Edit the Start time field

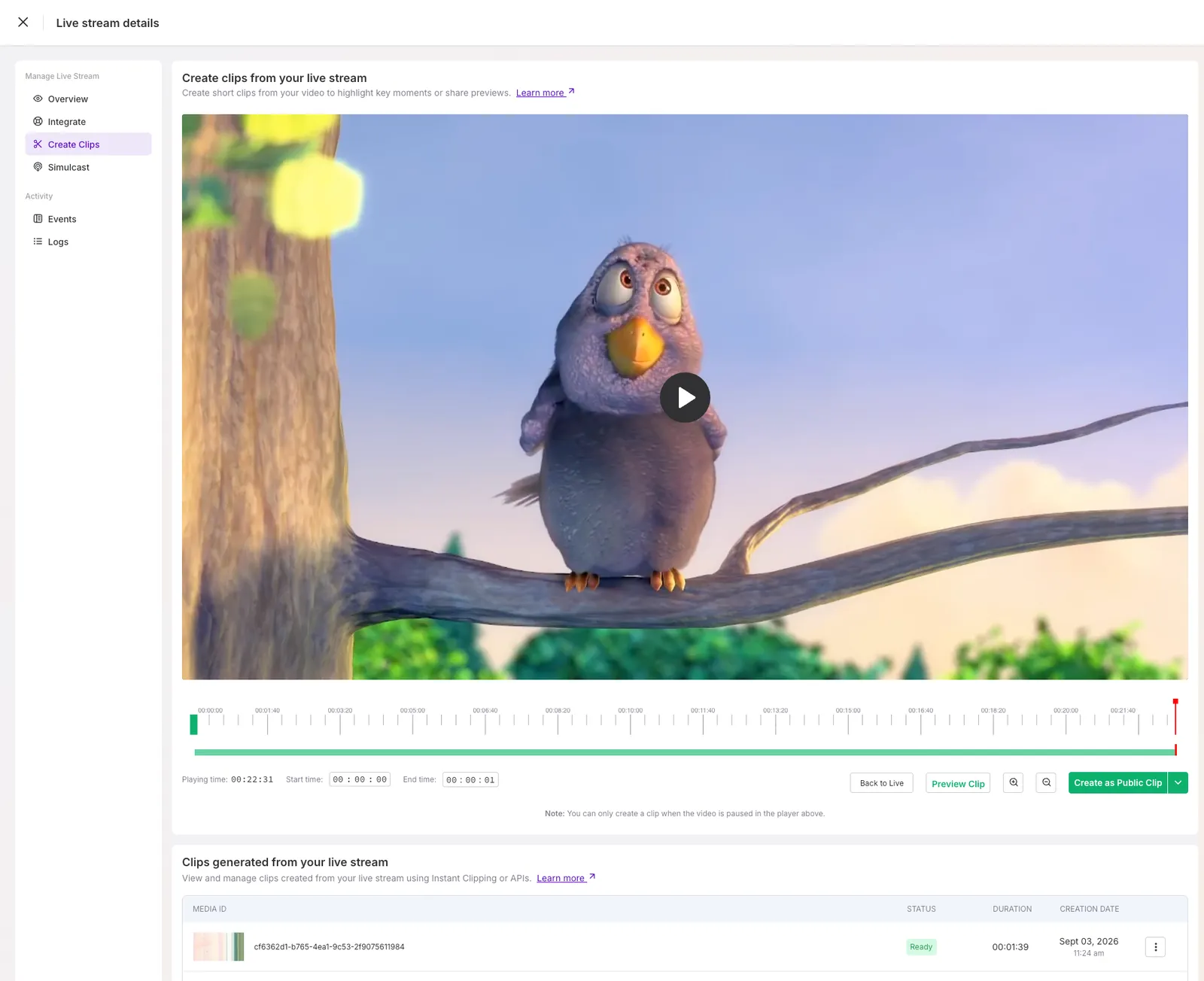360,779
